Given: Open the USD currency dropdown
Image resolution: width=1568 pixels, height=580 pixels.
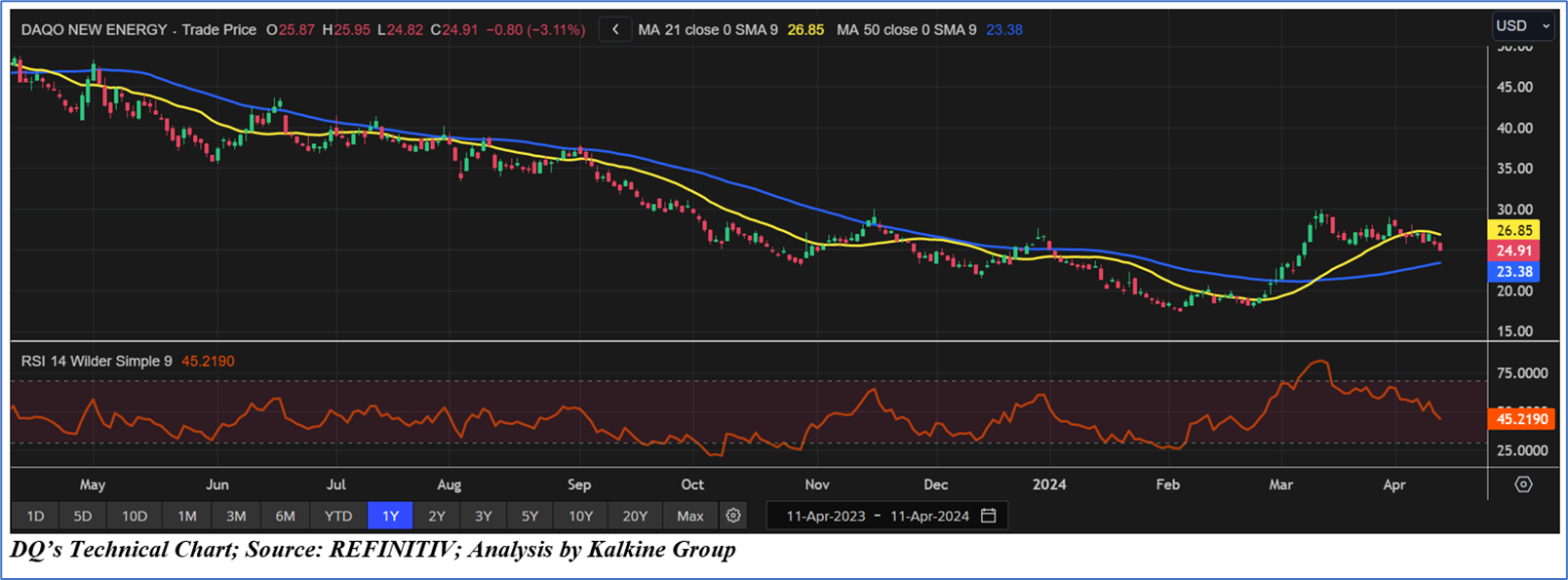Looking at the screenshot, I should click(x=1522, y=25).
